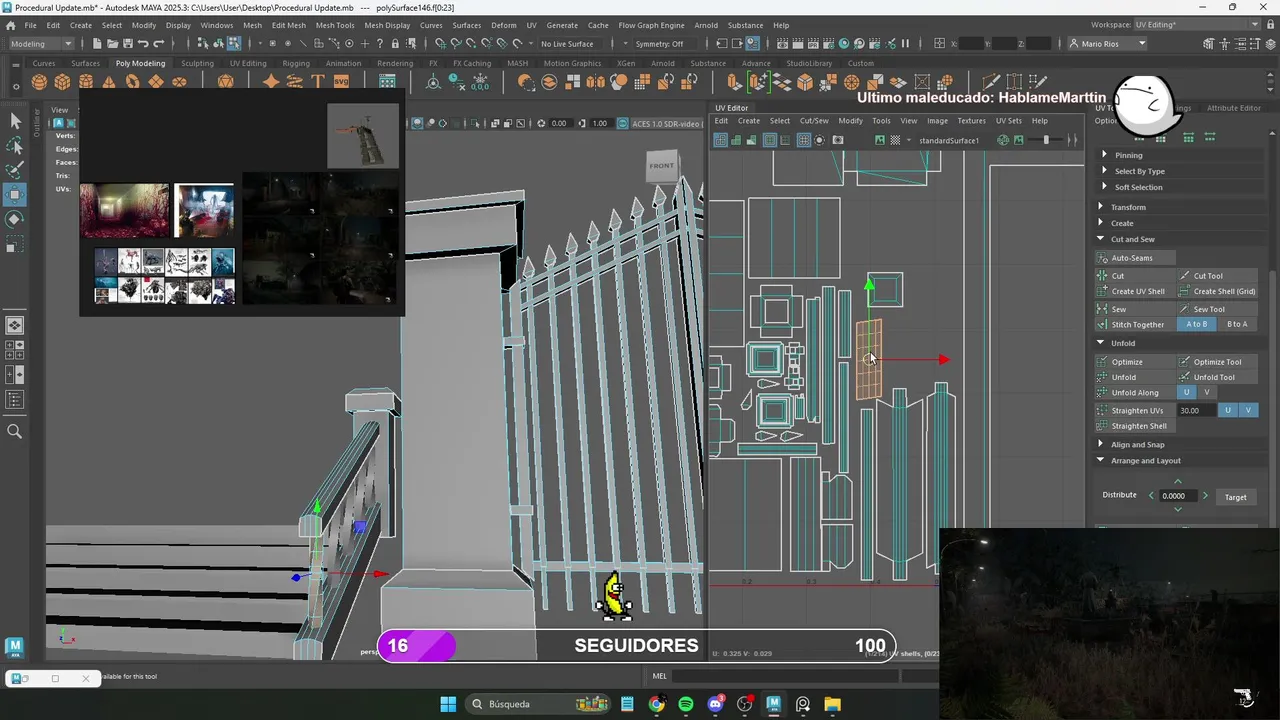The image size is (1280, 720).
Task: Expand the Create section in UV Toolkit
Action: click(1122, 223)
